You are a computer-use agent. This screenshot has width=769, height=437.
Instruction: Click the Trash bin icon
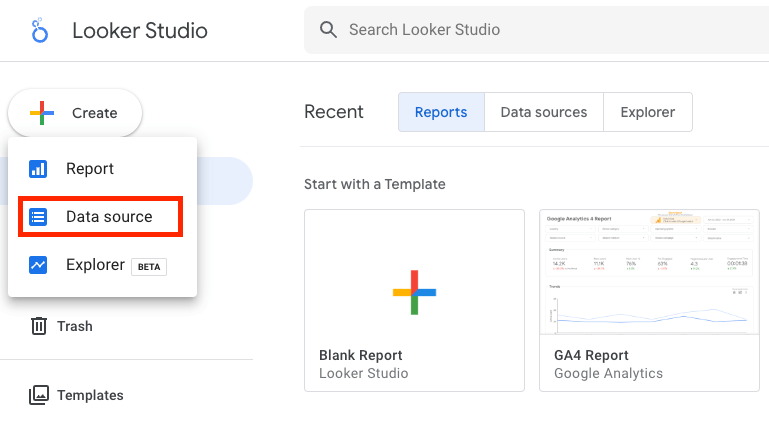pos(39,326)
